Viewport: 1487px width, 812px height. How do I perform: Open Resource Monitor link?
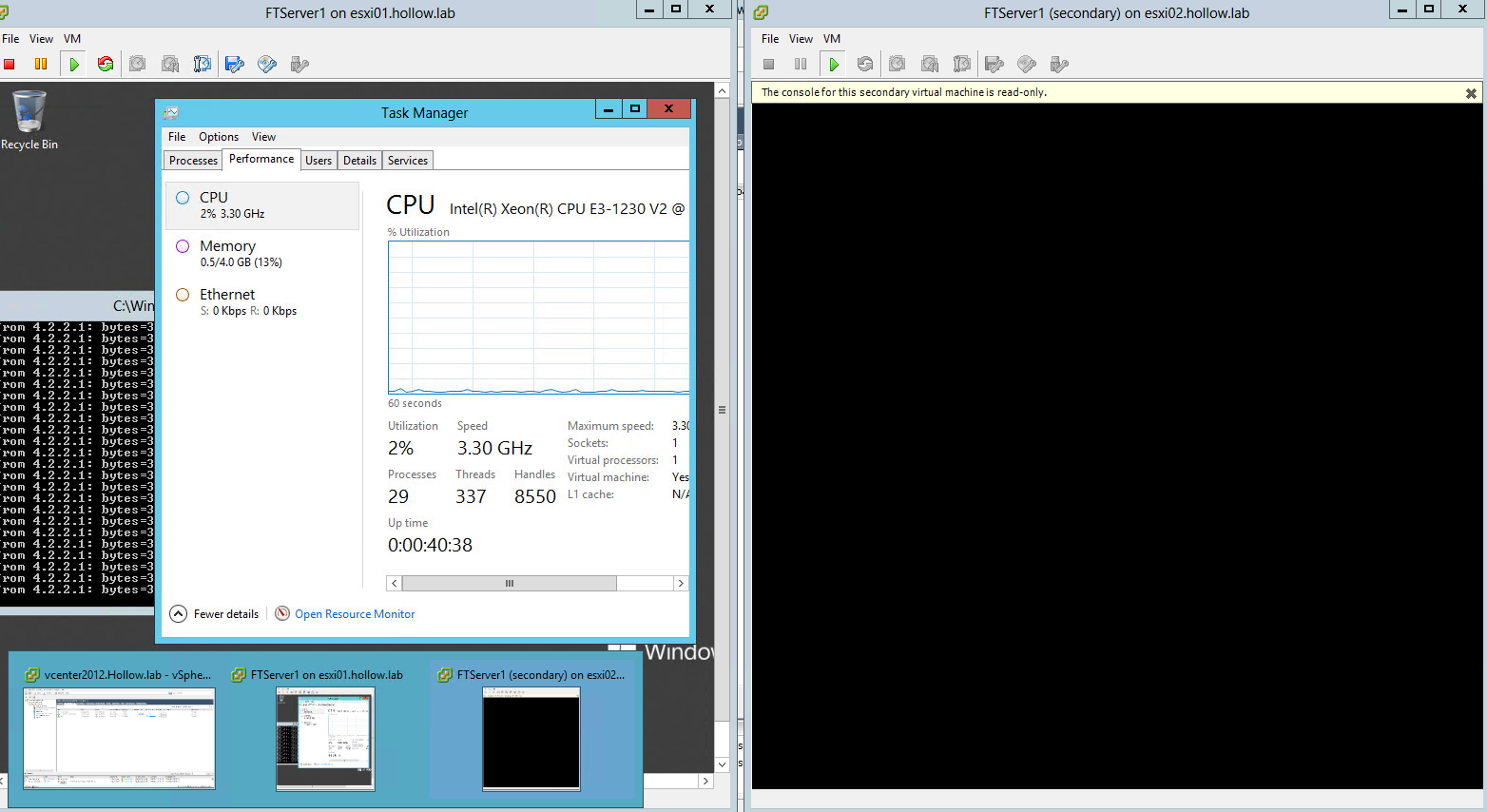pyautogui.click(x=354, y=614)
